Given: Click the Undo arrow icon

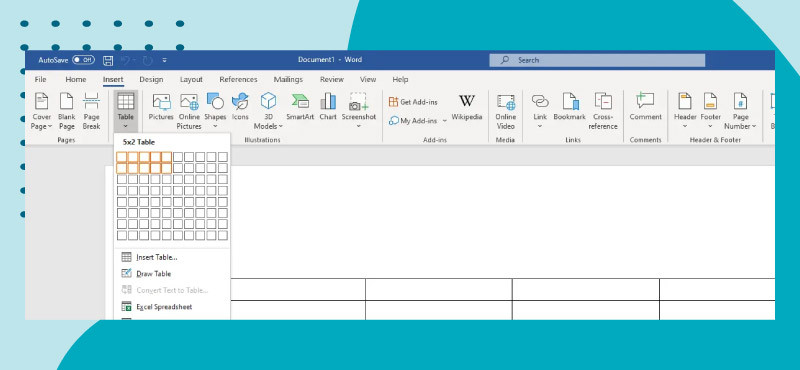Looking at the screenshot, I should (125, 60).
